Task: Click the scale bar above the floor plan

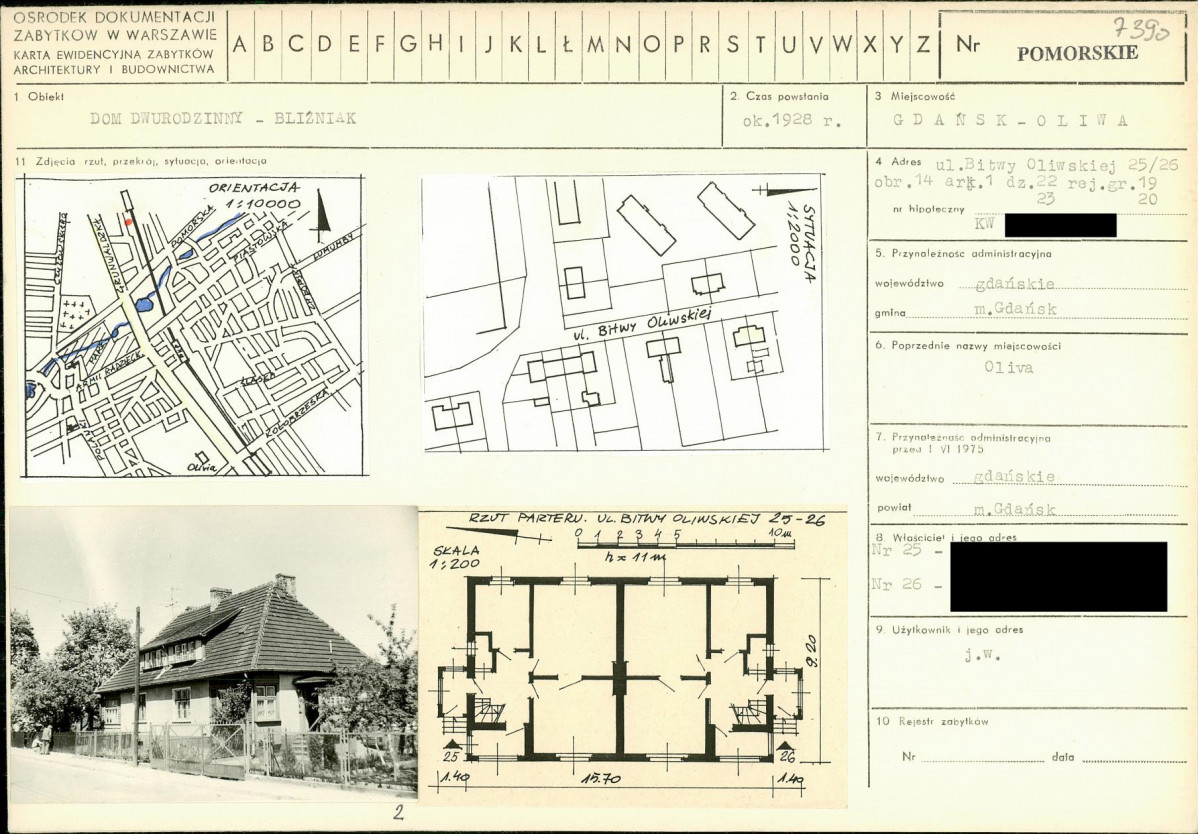Action: point(685,545)
